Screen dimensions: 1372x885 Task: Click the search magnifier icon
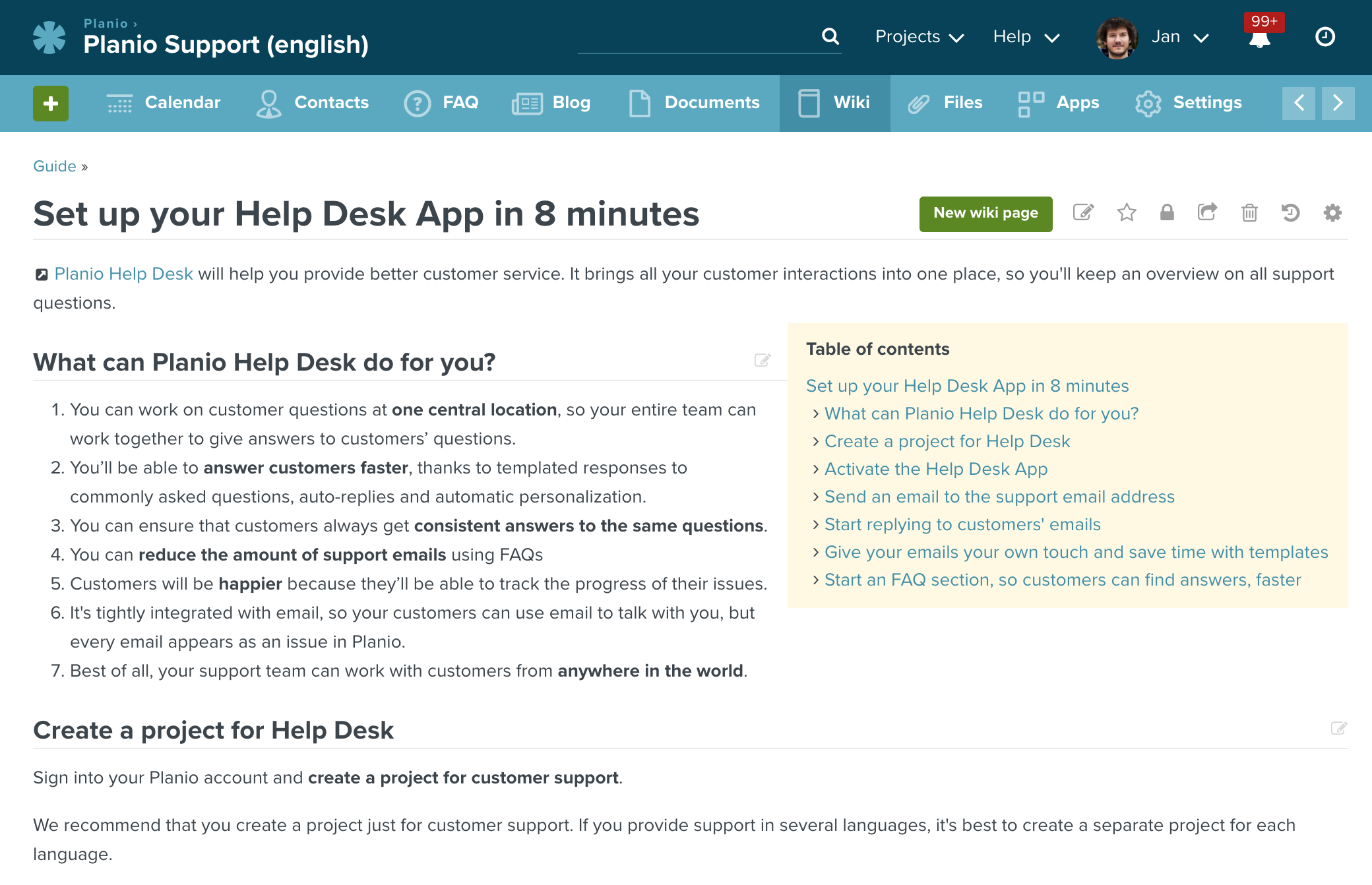pyautogui.click(x=830, y=36)
